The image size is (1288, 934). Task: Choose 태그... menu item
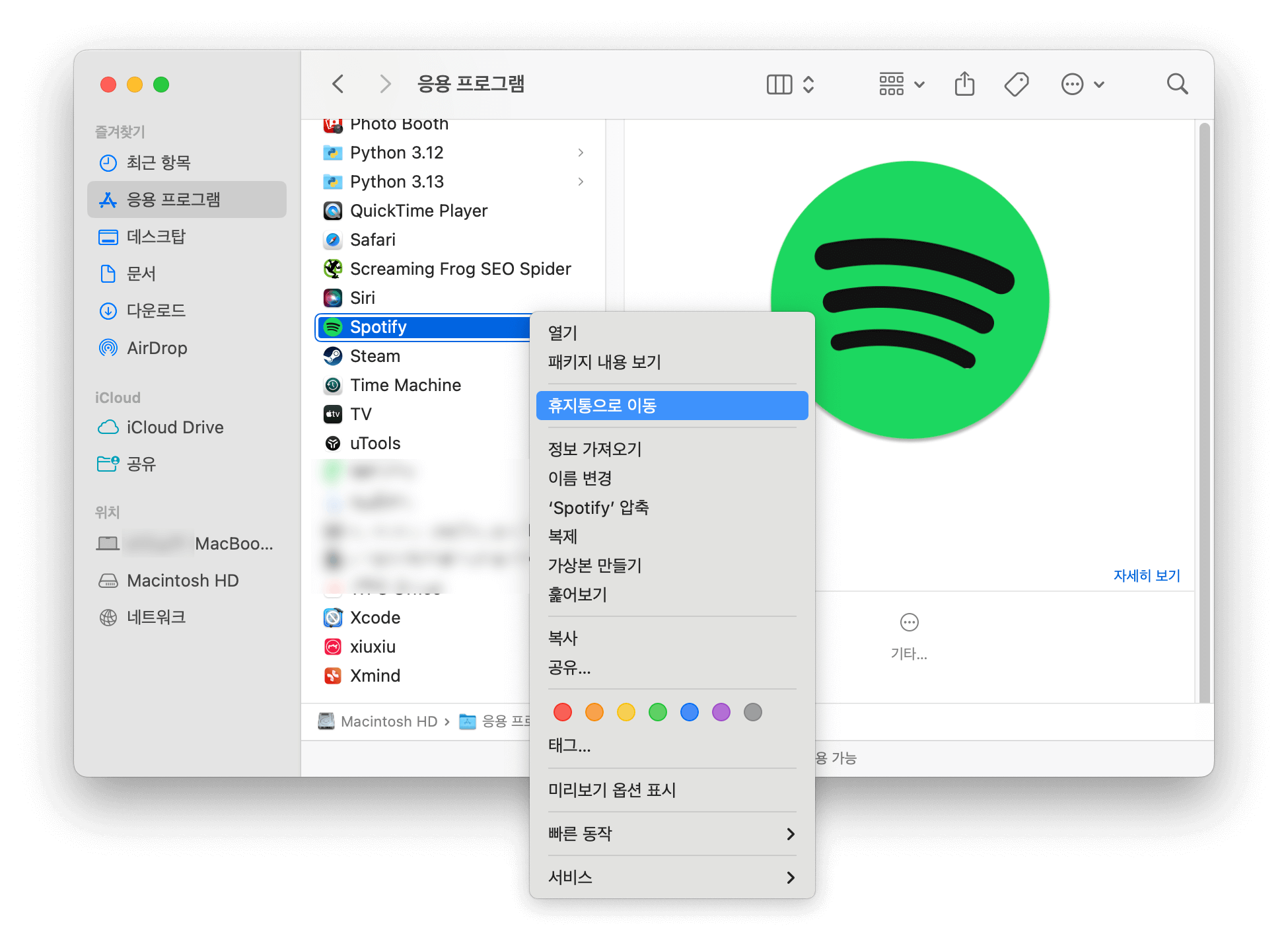pos(672,745)
